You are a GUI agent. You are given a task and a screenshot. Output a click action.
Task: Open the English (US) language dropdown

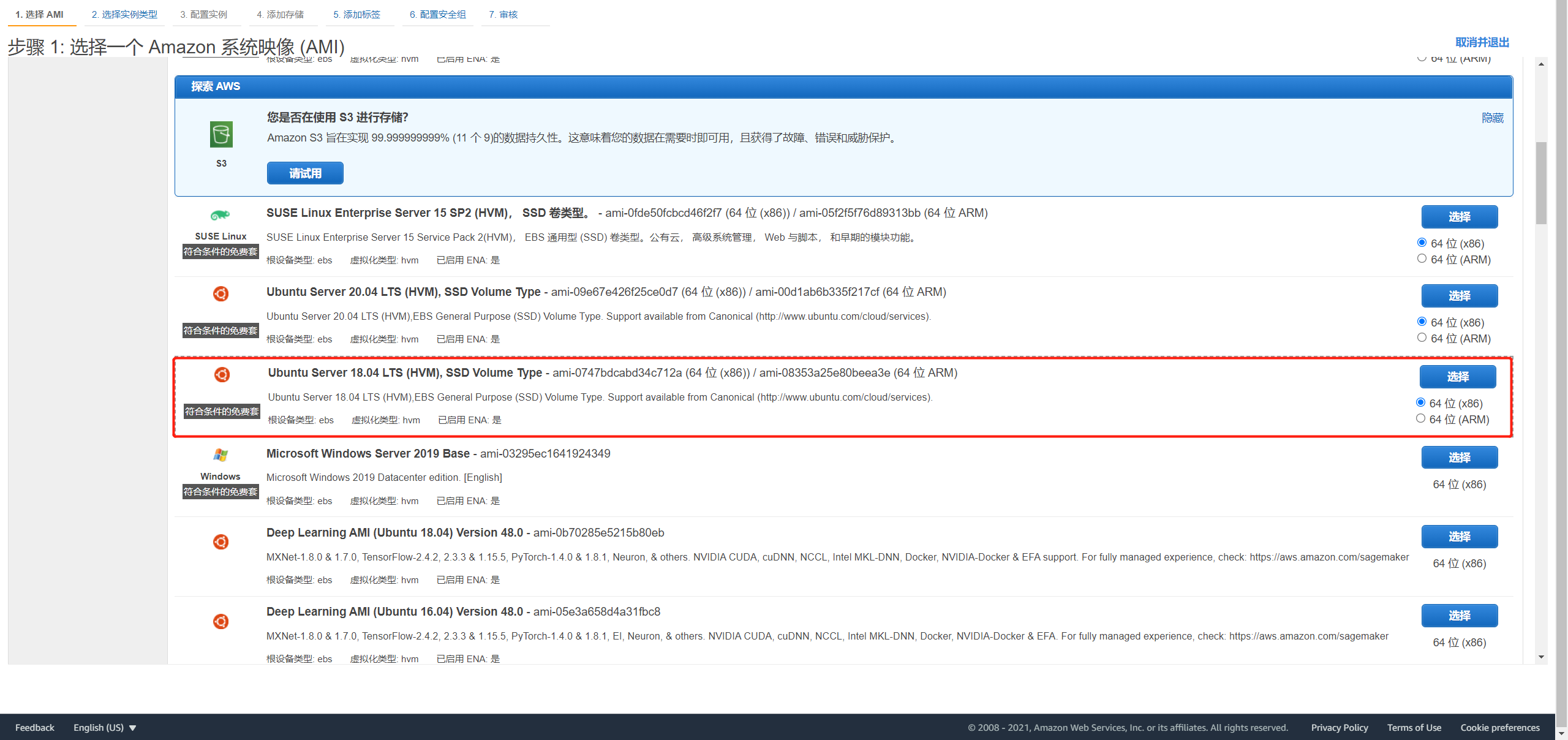pos(105,727)
